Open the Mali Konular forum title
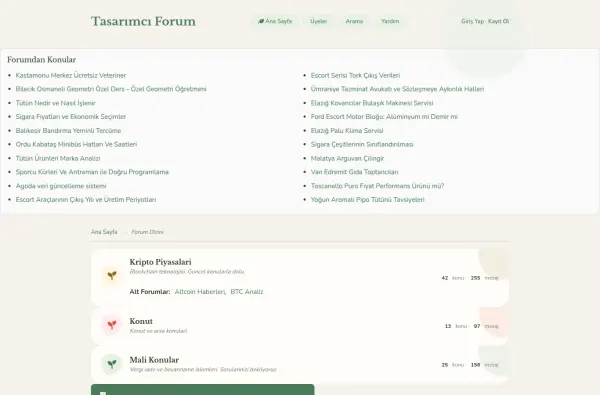Screen dimensions: 600x395 154,360
